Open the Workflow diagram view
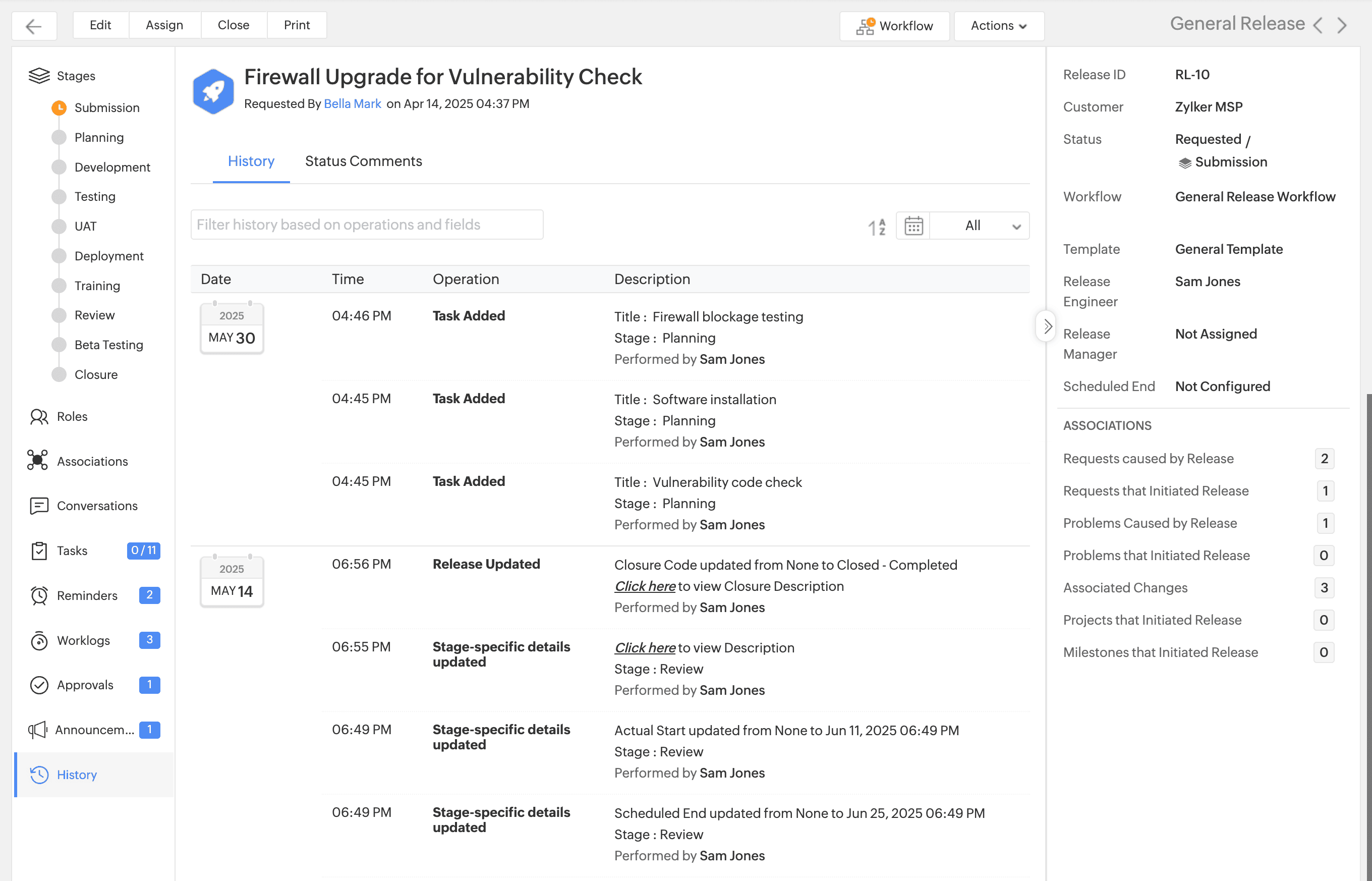This screenshot has width=1372, height=881. click(x=894, y=26)
